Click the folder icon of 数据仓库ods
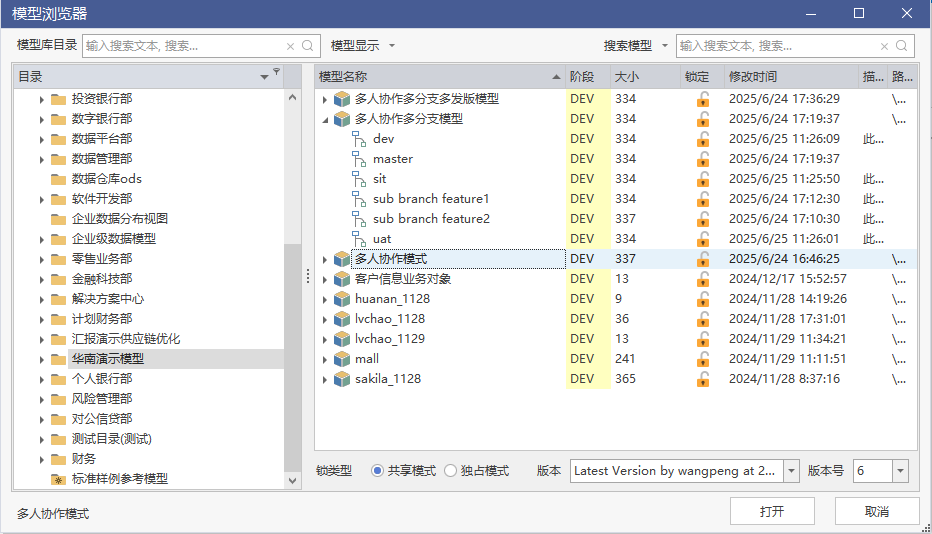The height and width of the screenshot is (534, 932). pyautogui.click(x=58, y=179)
